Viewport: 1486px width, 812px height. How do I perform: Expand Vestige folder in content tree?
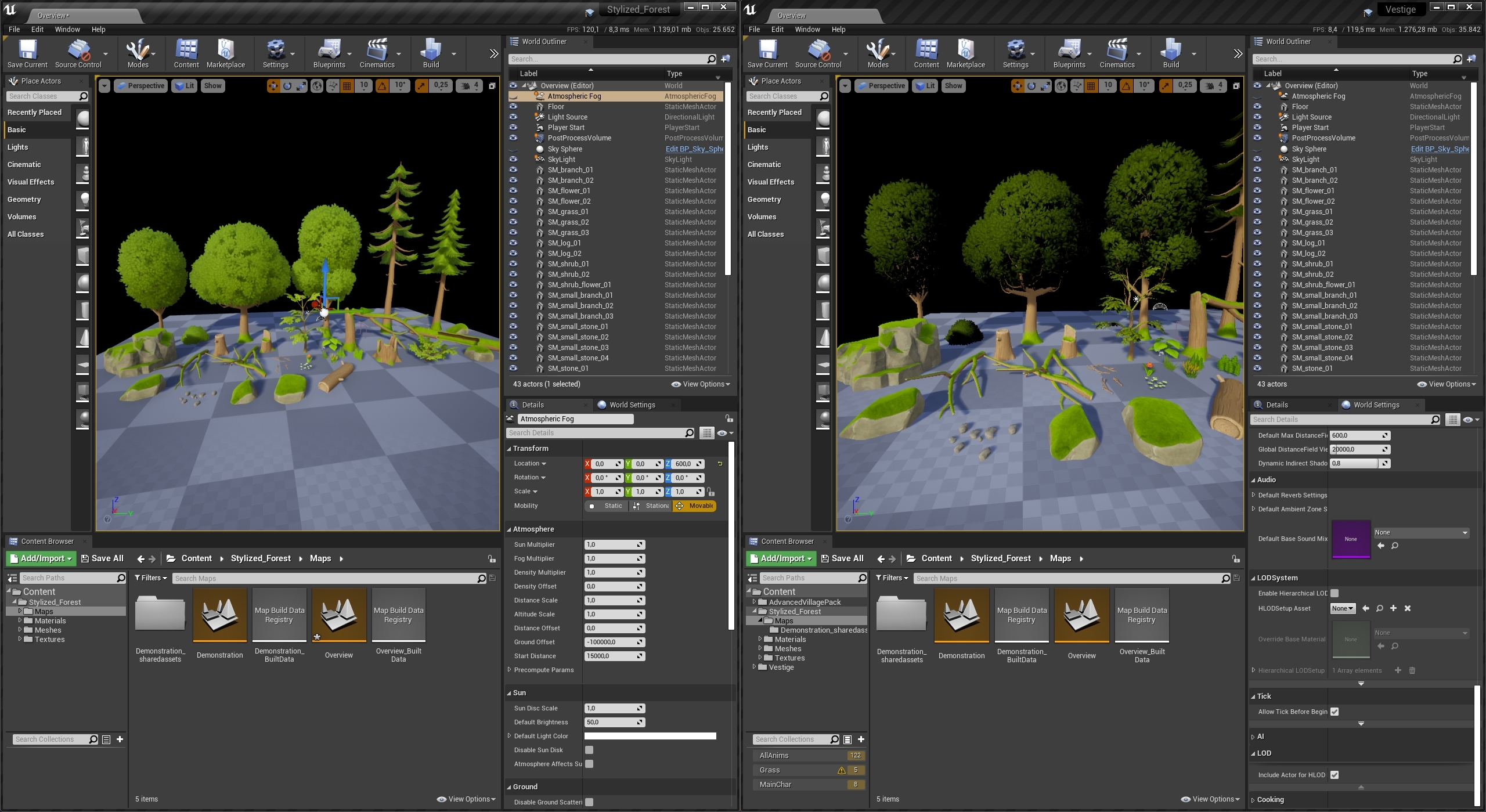pyautogui.click(x=755, y=667)
